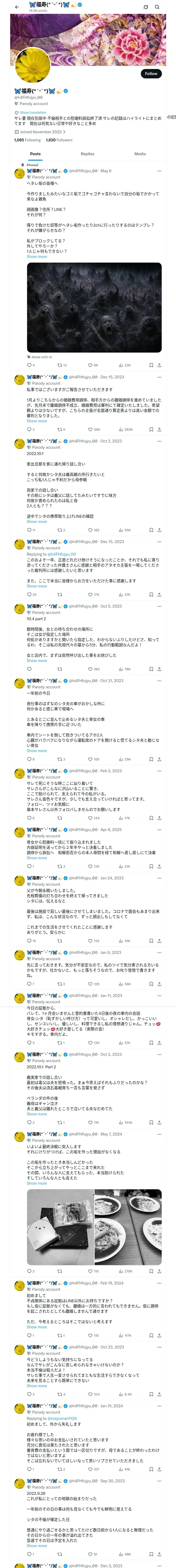The image size is (176, 1568).
Task: Repost the pinned post with 13 reposts
Action: [x=62, y=365]
